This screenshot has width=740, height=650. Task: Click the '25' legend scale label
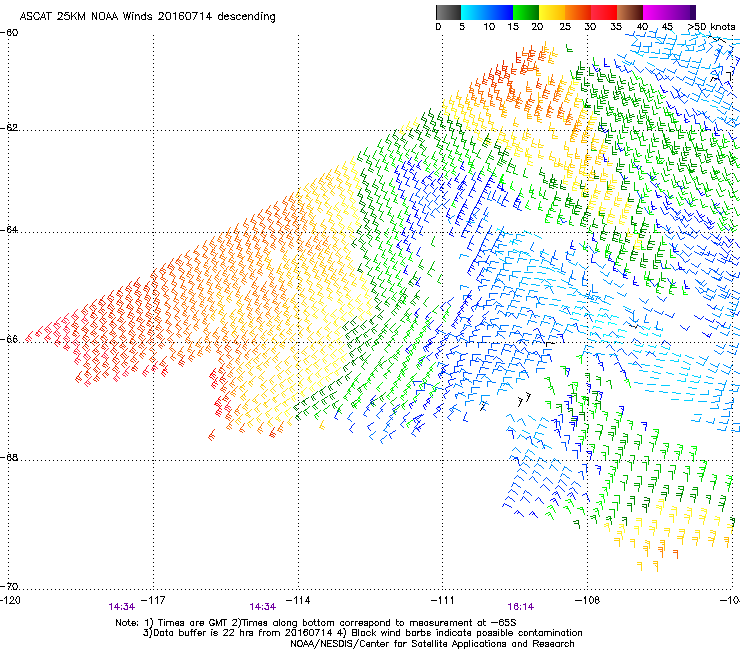565,27
